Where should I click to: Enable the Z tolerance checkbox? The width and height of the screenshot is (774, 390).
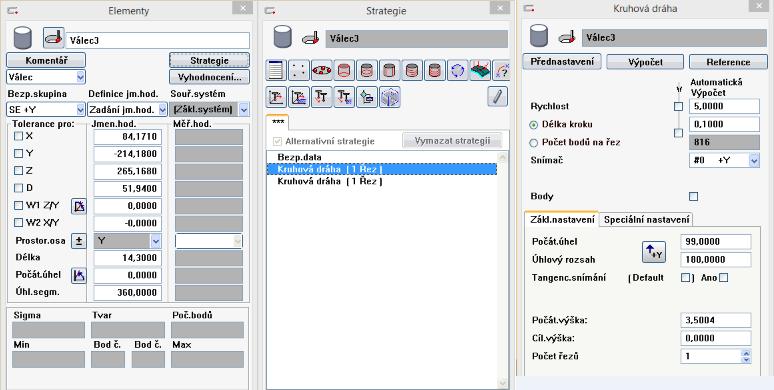(x=18, y=171)
